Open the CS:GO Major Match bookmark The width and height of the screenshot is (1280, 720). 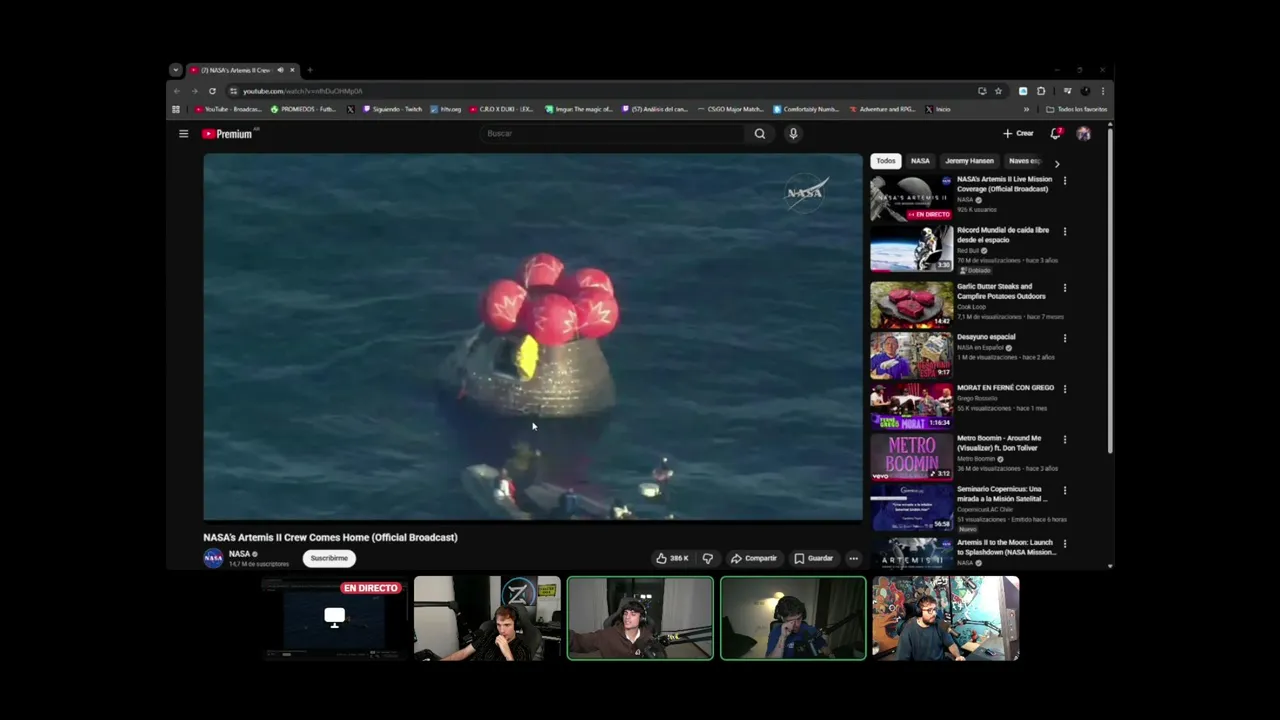tap(731, 109)
